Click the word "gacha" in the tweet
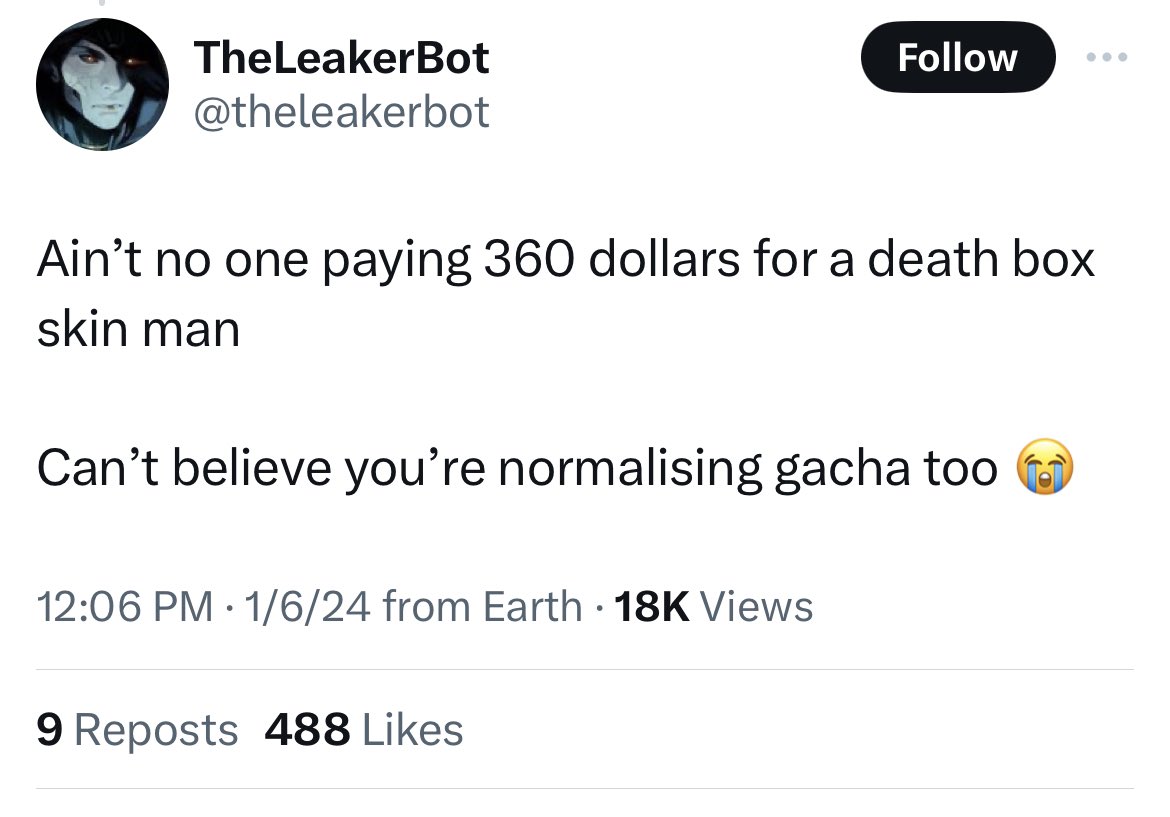Image resolution: width=1170 pixels, height=817 pixels. (x=843, y=470)
